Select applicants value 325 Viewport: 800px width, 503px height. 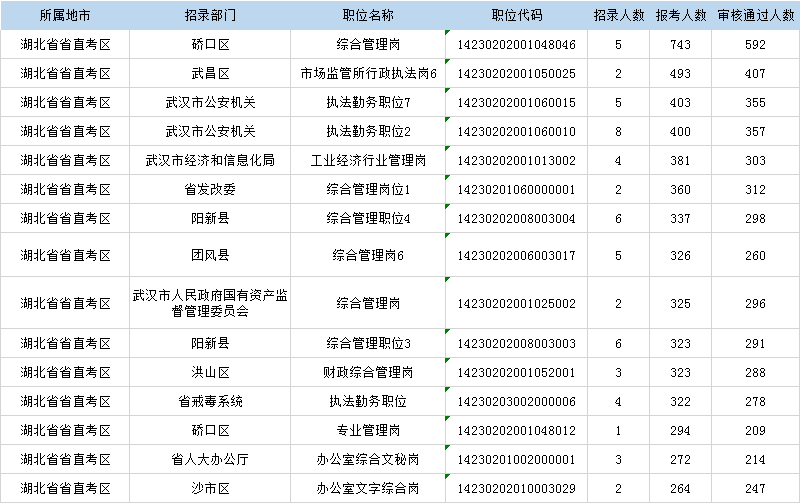coord(681,304)
